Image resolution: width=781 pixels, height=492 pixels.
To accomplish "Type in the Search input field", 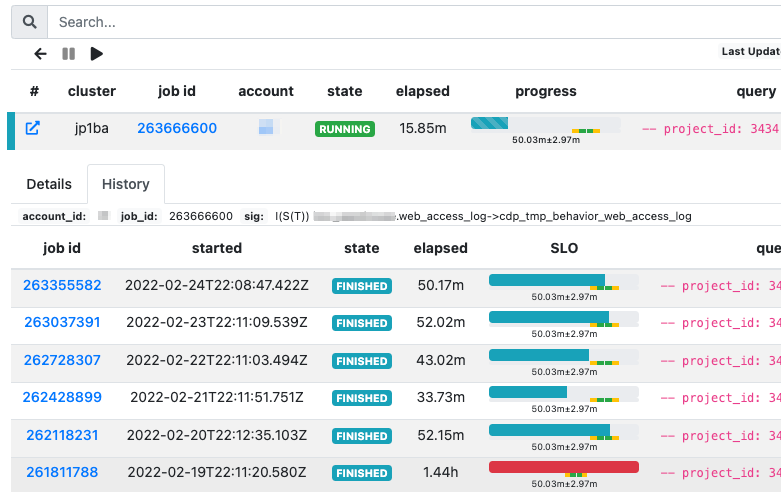I will [x=400, y=21].
